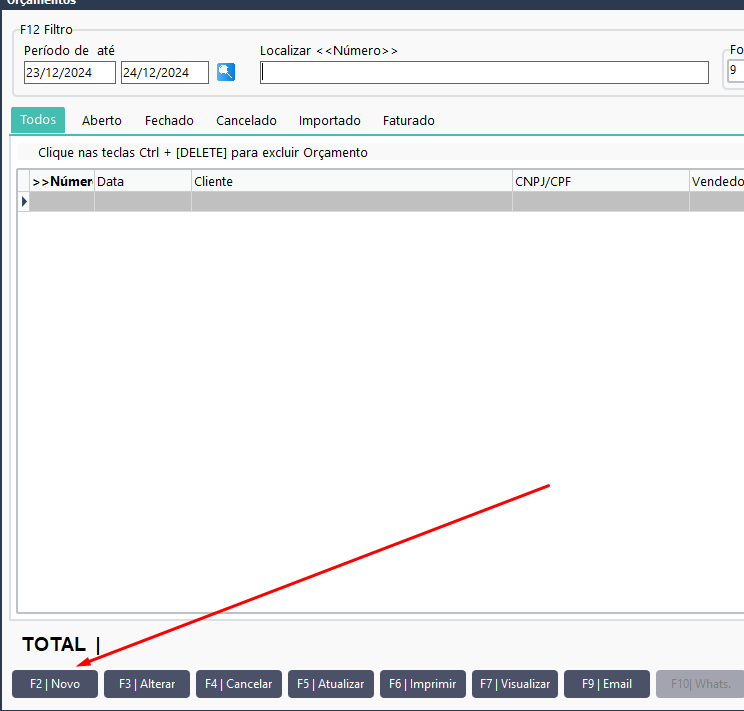
Task: Click the F2 | Novo button
Action: coord(55,684)
